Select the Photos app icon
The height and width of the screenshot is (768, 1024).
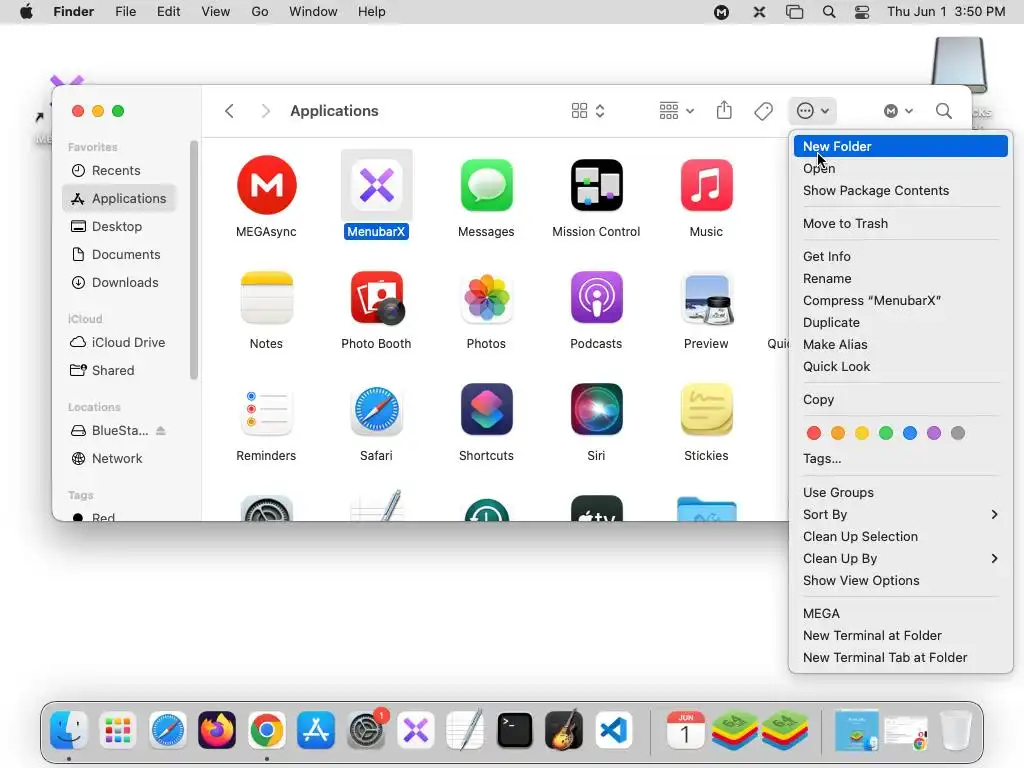[486, 298]
